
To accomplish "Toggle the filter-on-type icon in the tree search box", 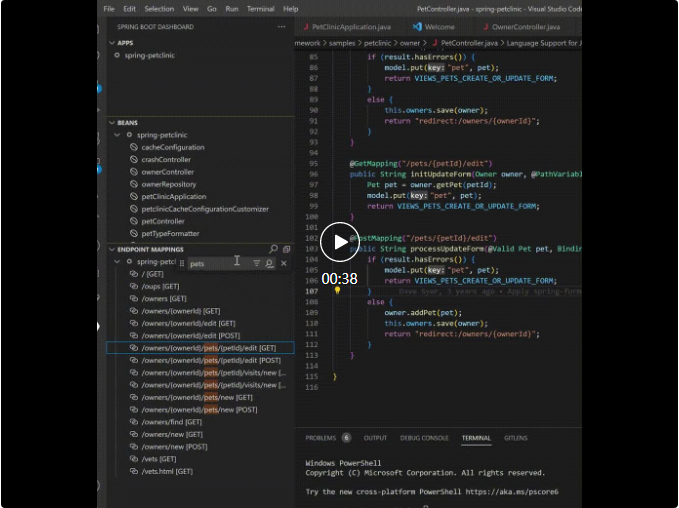I will [256, 263].
